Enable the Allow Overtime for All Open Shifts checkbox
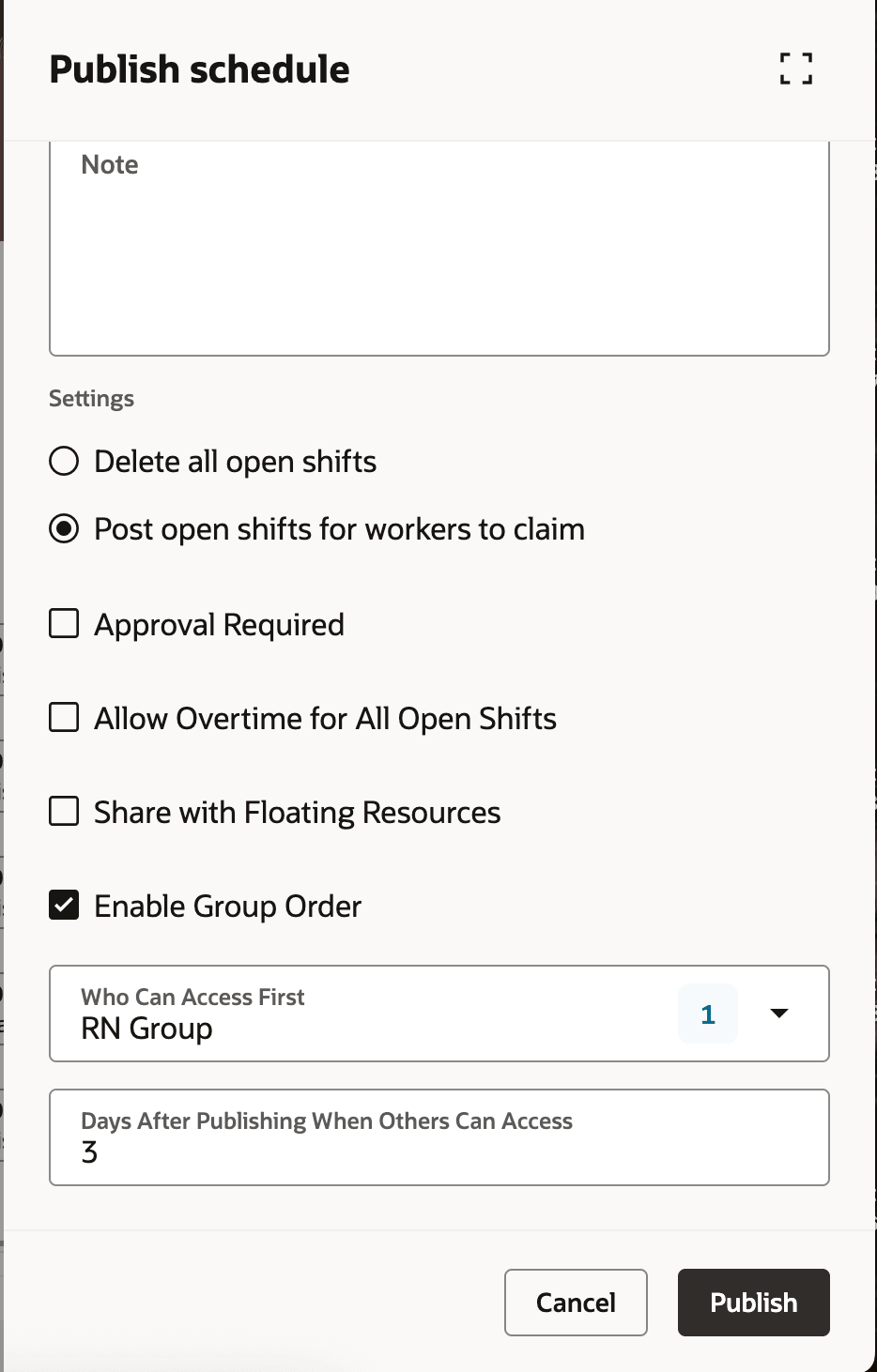Viewport: 877px width, 1372px height. click(64, 718)
